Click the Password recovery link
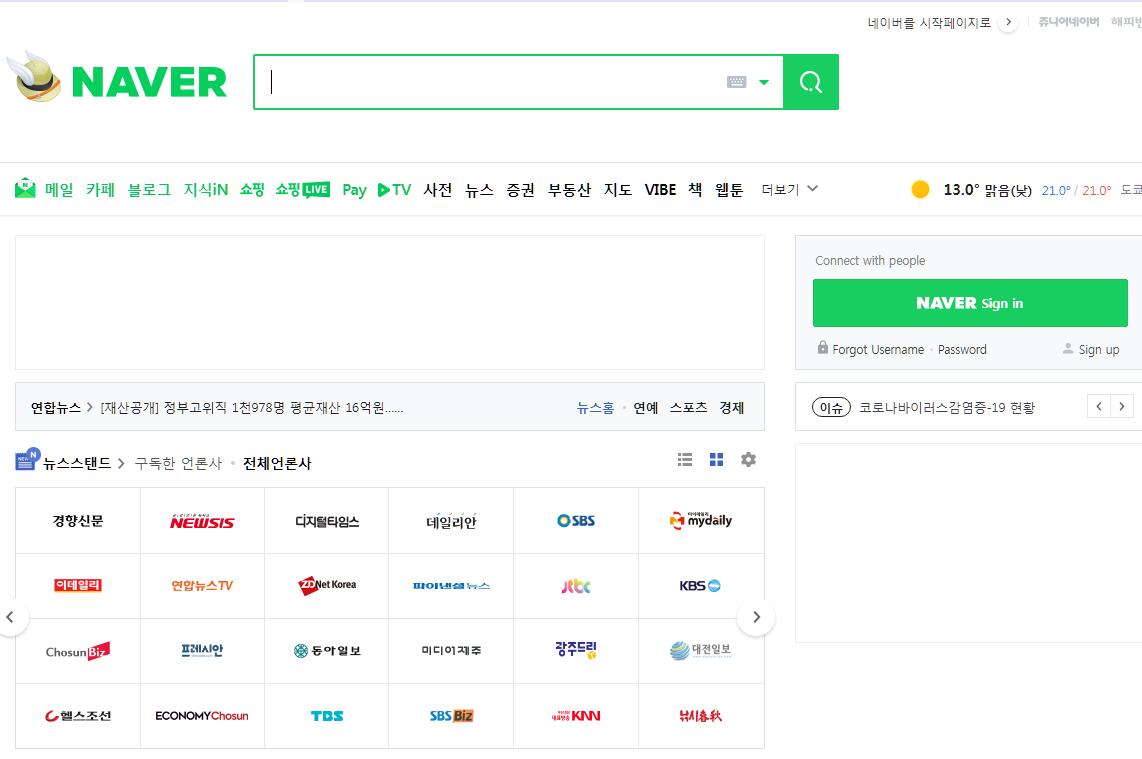 (x=962, y=350)
